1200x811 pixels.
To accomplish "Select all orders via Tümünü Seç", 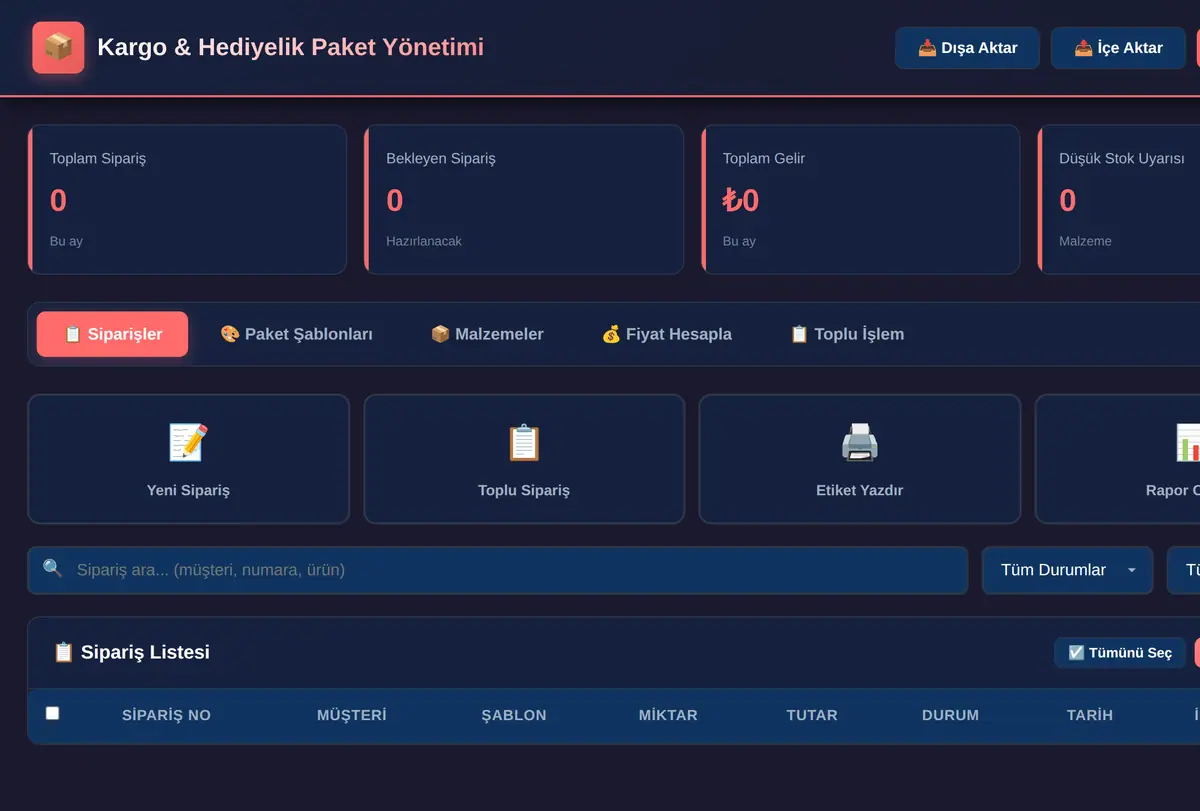I will tap(1120, 653).
